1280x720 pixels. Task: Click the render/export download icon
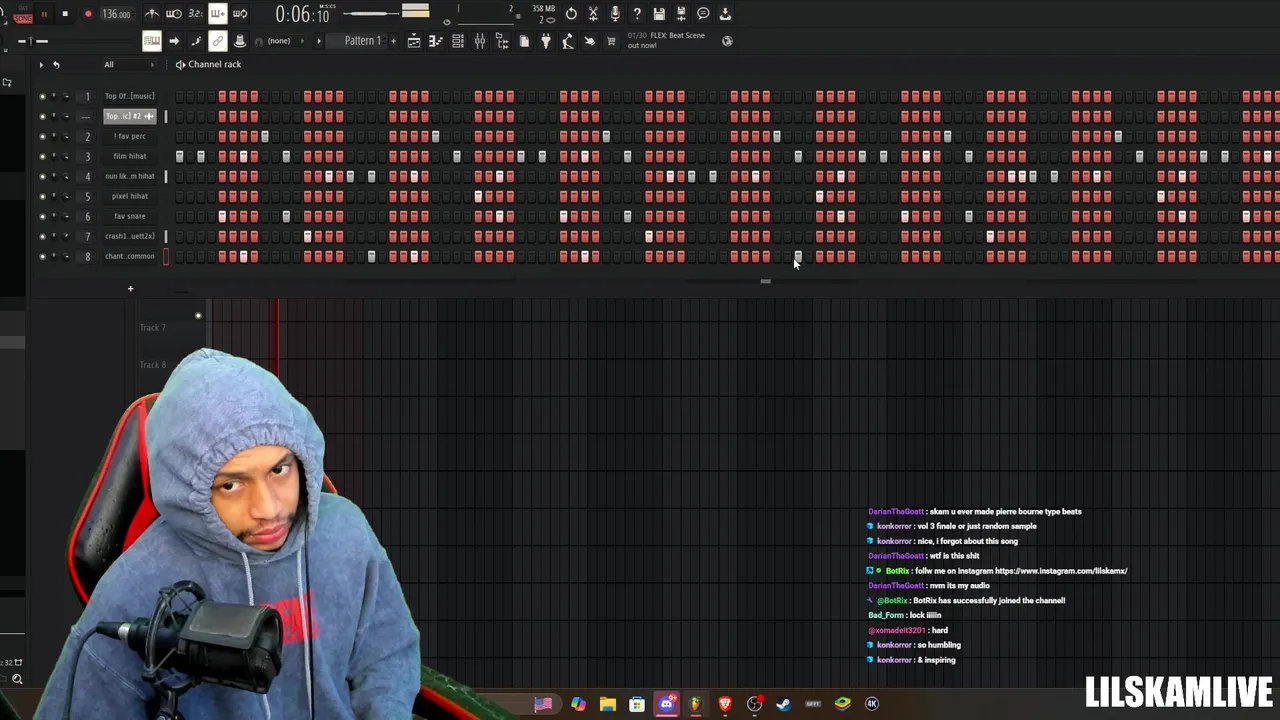pos(725,14)
